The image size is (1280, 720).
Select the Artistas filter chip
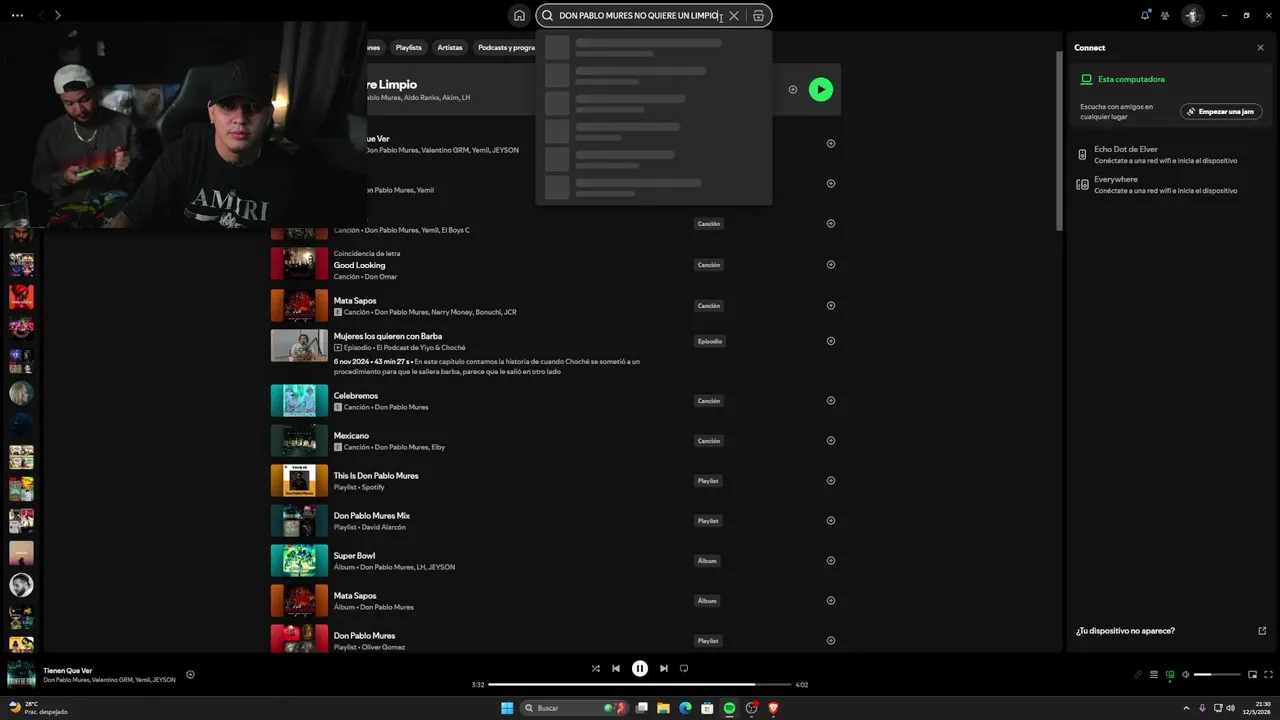pos(450,47)
